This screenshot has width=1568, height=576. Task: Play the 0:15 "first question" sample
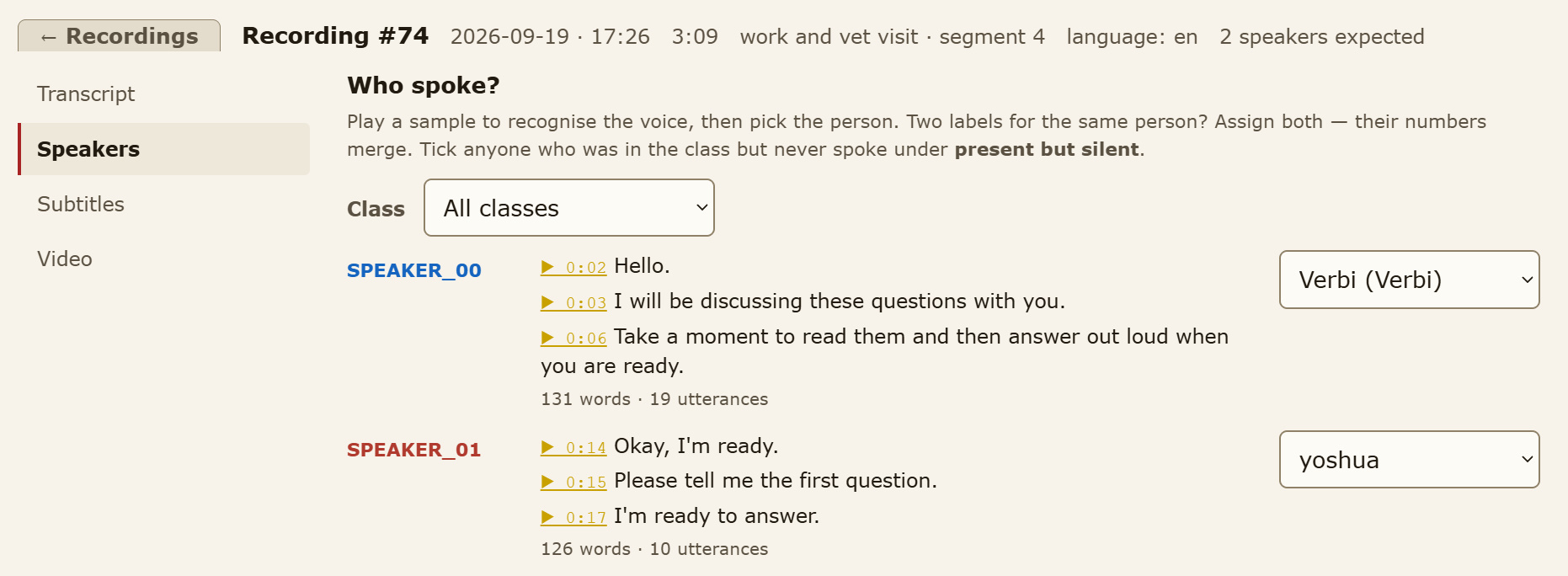coord(573,482)
